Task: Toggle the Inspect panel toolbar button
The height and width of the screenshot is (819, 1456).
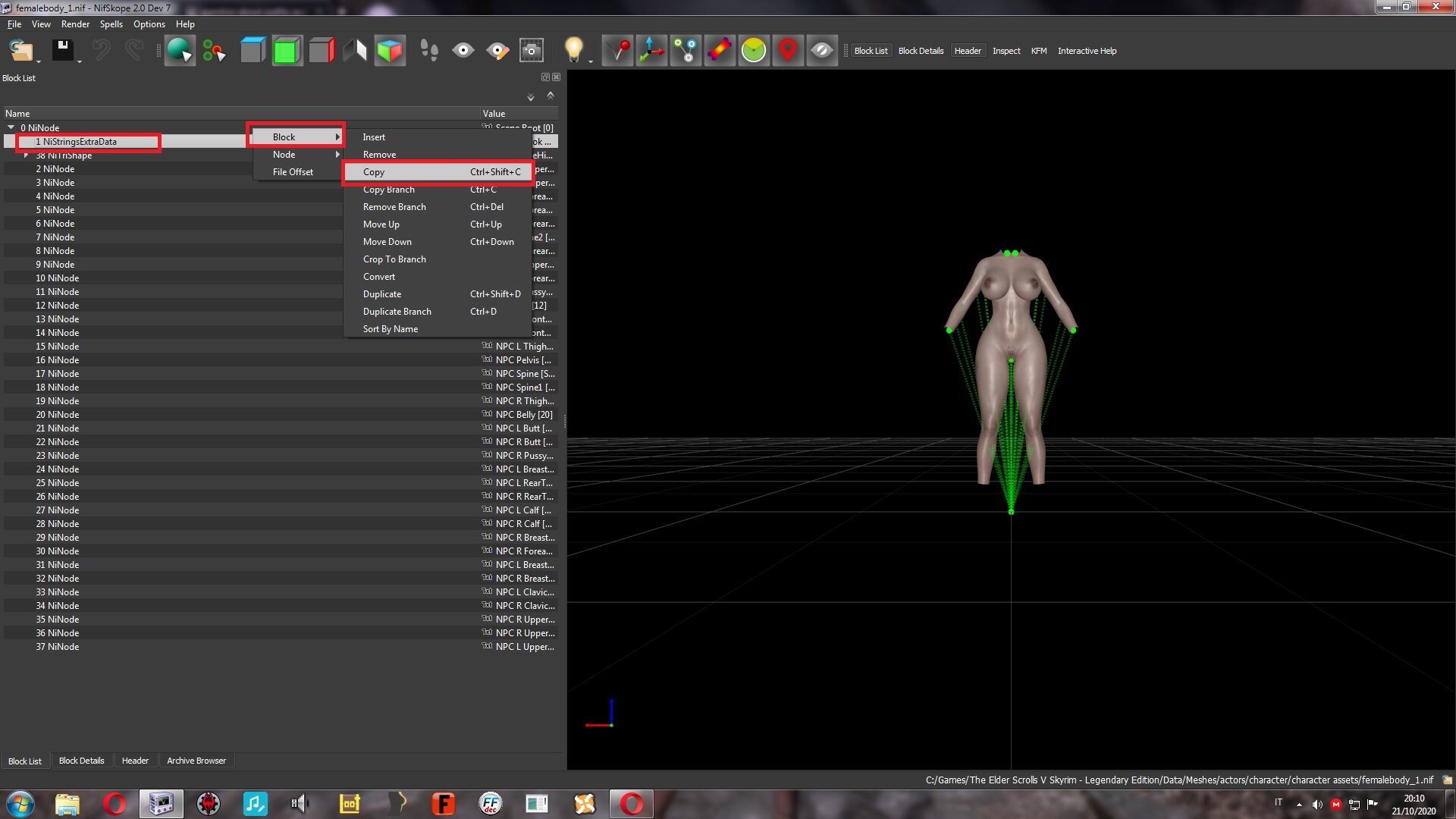Action: click(1006, 51)
